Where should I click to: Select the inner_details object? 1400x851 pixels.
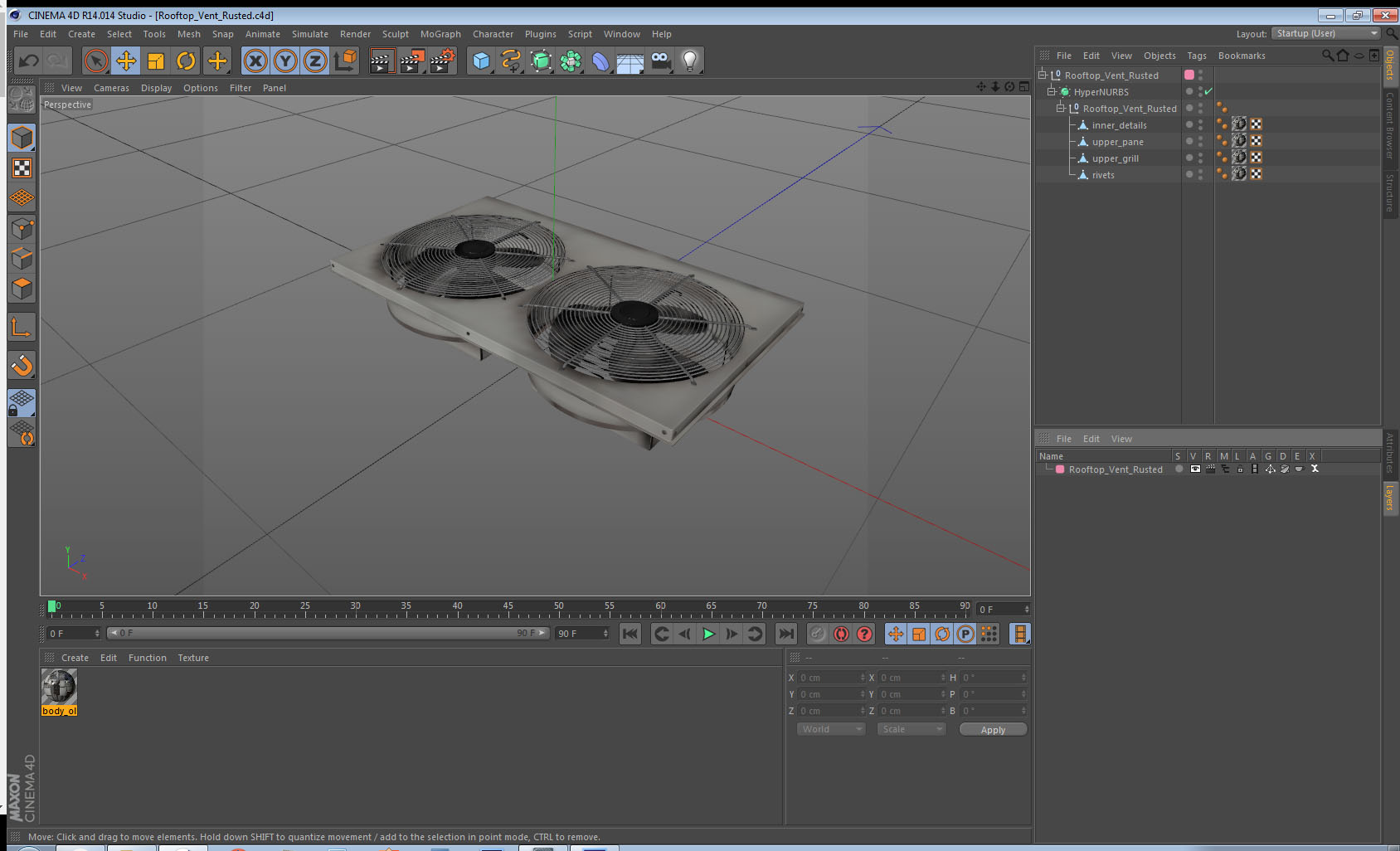point(1119,125)
